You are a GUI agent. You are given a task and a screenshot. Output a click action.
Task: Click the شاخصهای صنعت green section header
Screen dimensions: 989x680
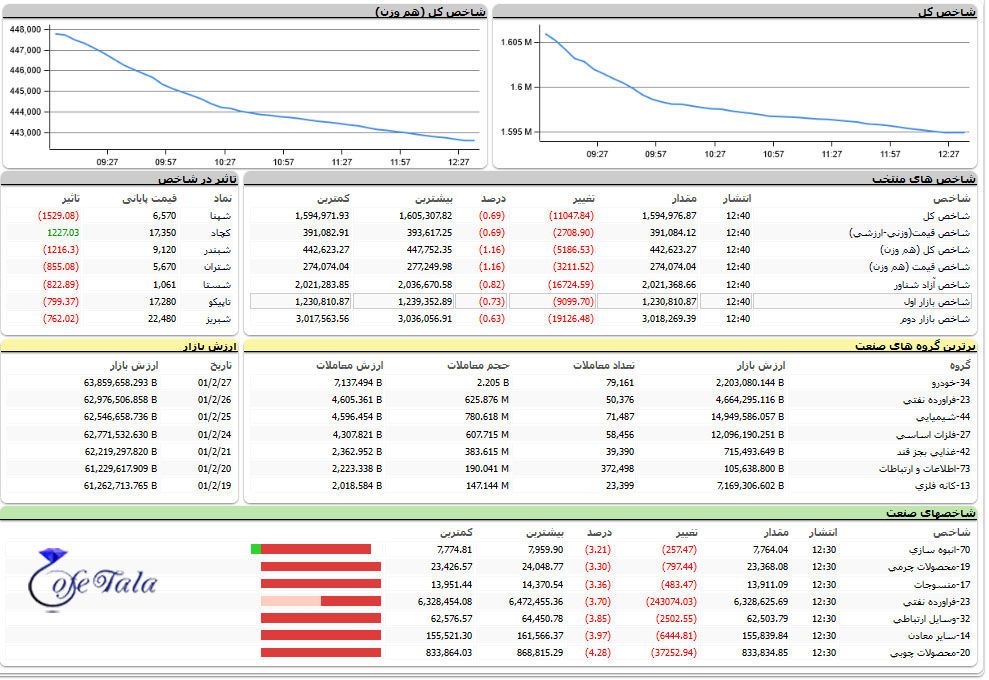(930, 513)
